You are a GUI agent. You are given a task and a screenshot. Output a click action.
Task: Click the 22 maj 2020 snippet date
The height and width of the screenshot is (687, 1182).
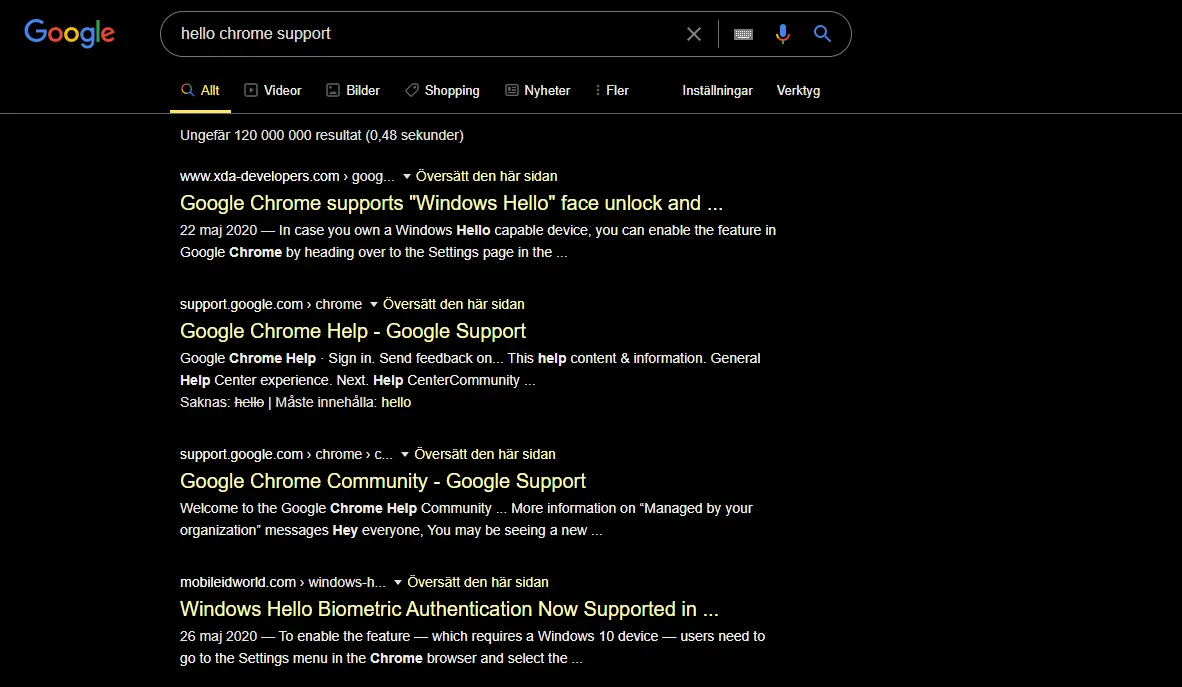click(x=219, y=230)
